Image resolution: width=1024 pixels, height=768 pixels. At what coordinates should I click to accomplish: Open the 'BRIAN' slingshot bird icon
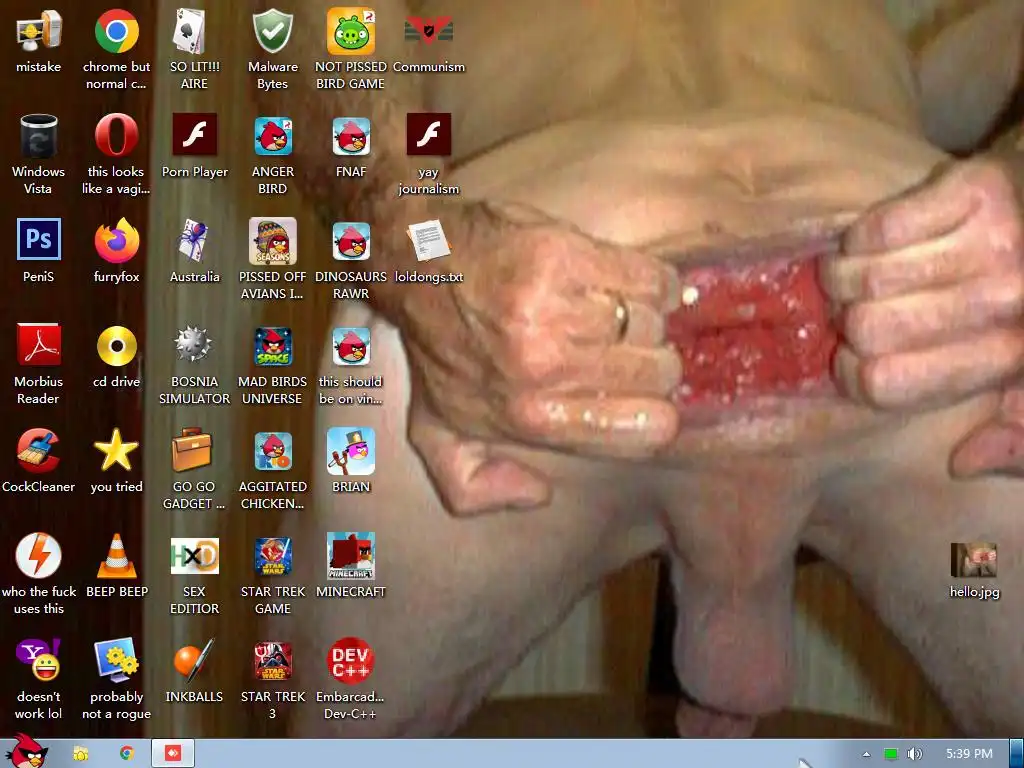click(351, 451)
